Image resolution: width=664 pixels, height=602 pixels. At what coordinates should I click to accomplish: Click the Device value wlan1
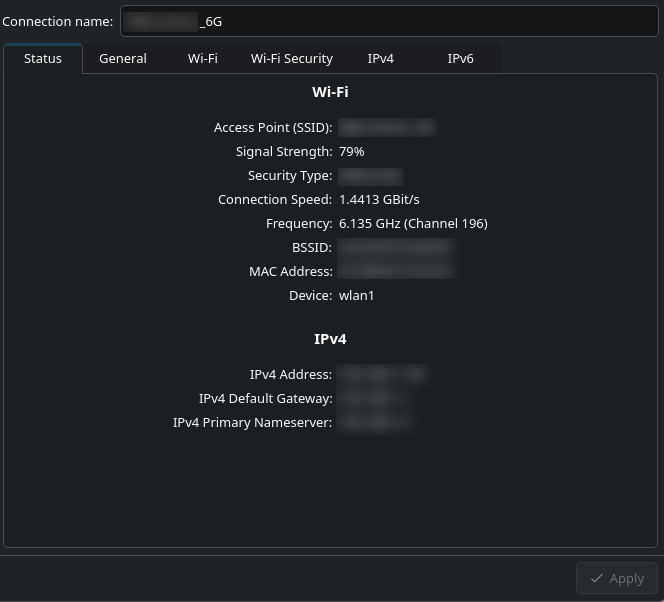tap(357, 296)
